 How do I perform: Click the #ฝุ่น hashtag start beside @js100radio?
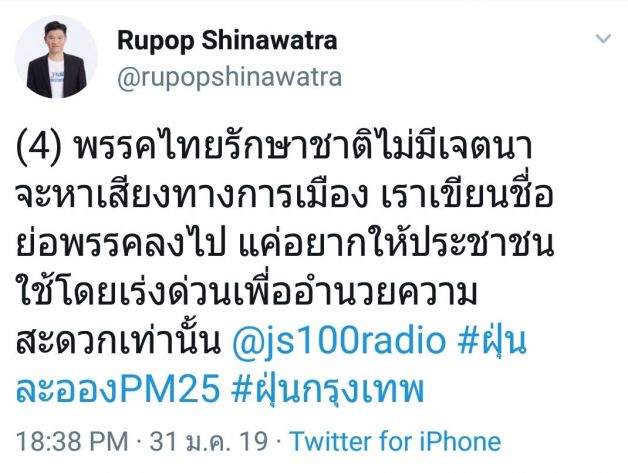click(492, 340)
